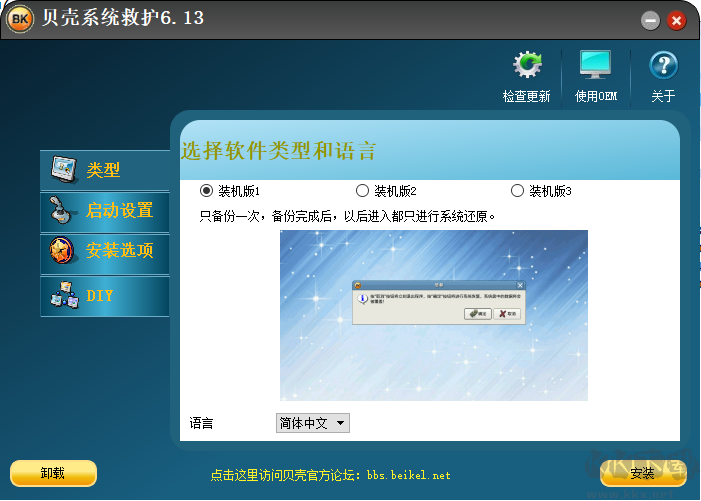Switch to the DIY tab

point(105,296)
